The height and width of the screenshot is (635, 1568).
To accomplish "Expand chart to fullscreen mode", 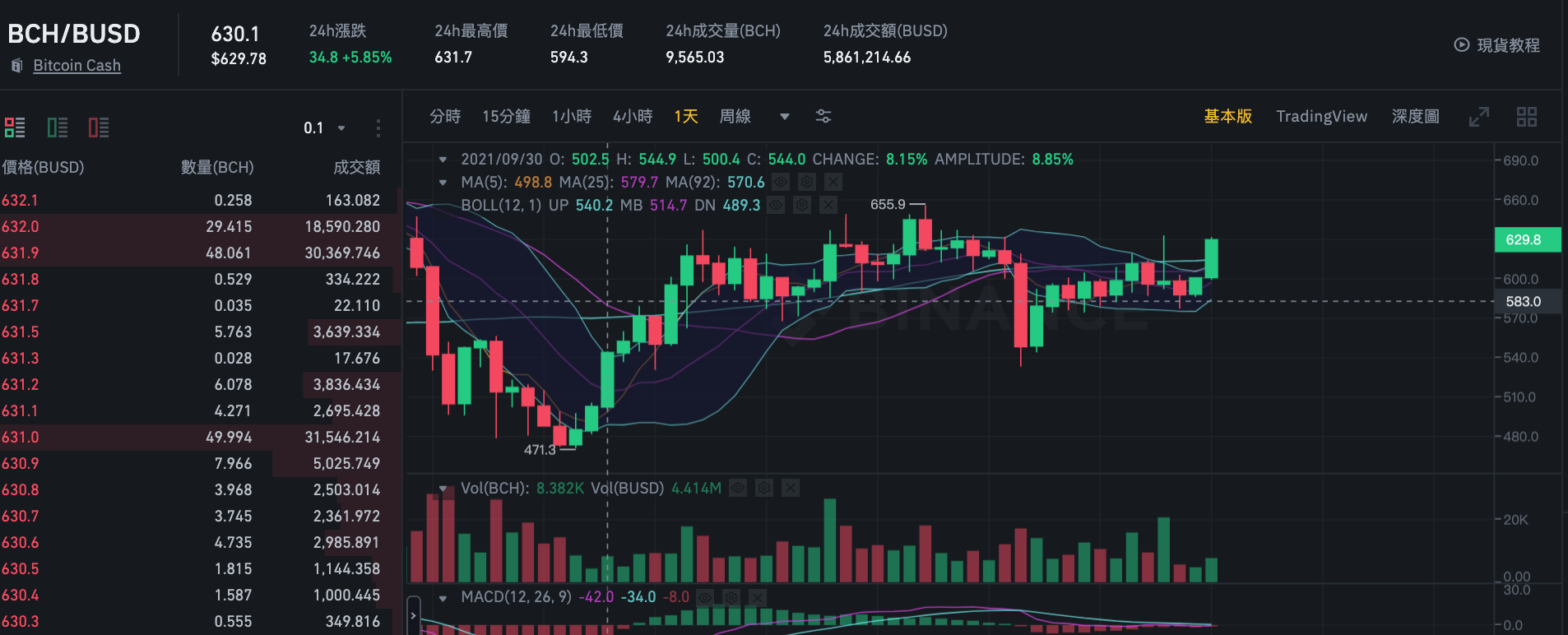I will click(x=1479, y=117).
